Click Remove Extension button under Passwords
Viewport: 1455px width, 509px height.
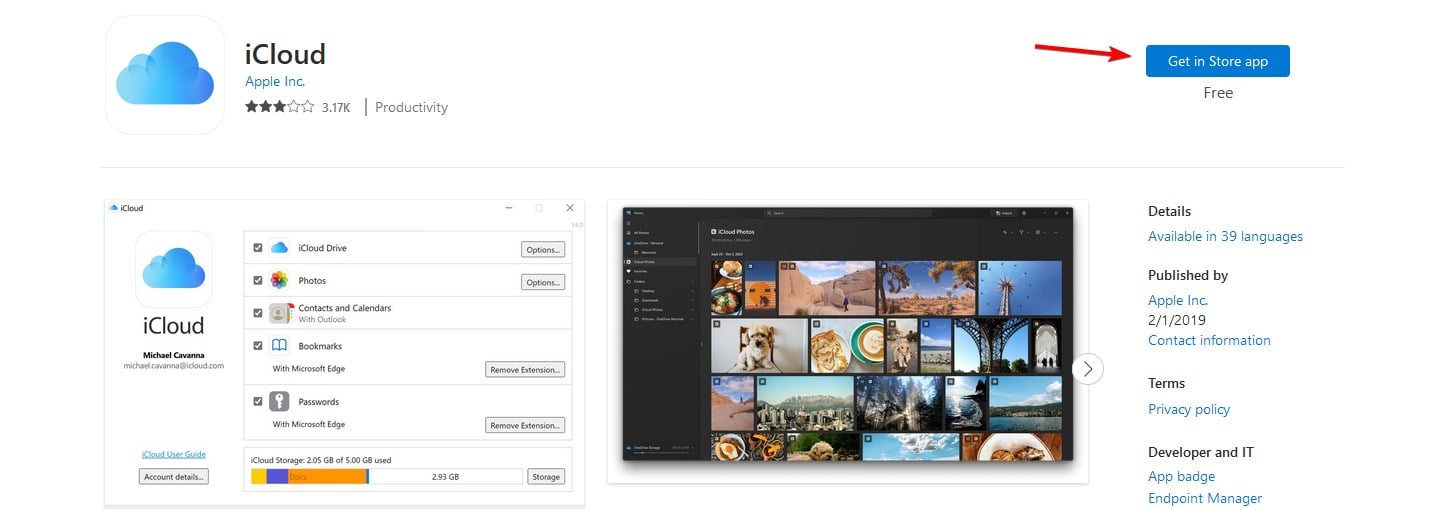[x=525, y=425]
